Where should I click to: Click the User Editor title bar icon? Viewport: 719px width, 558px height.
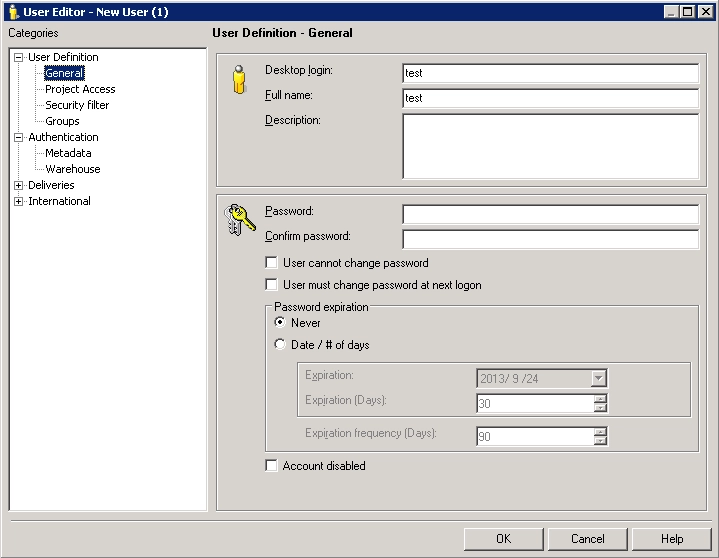(13, 12)
